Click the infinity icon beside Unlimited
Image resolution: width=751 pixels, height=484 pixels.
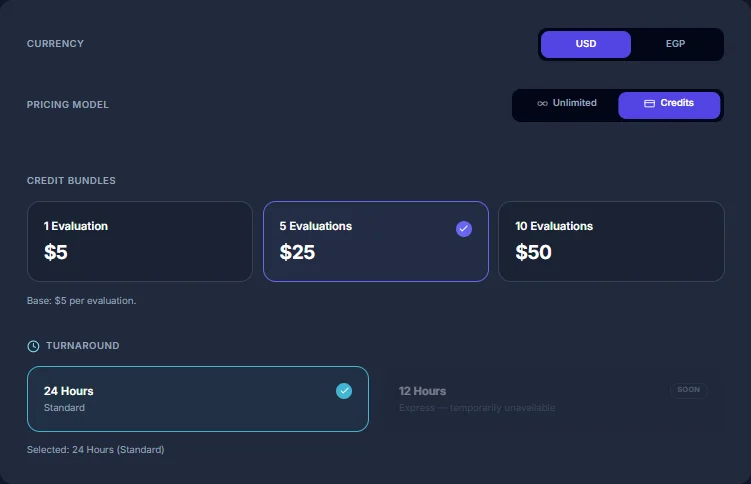(x=542, y=103)
